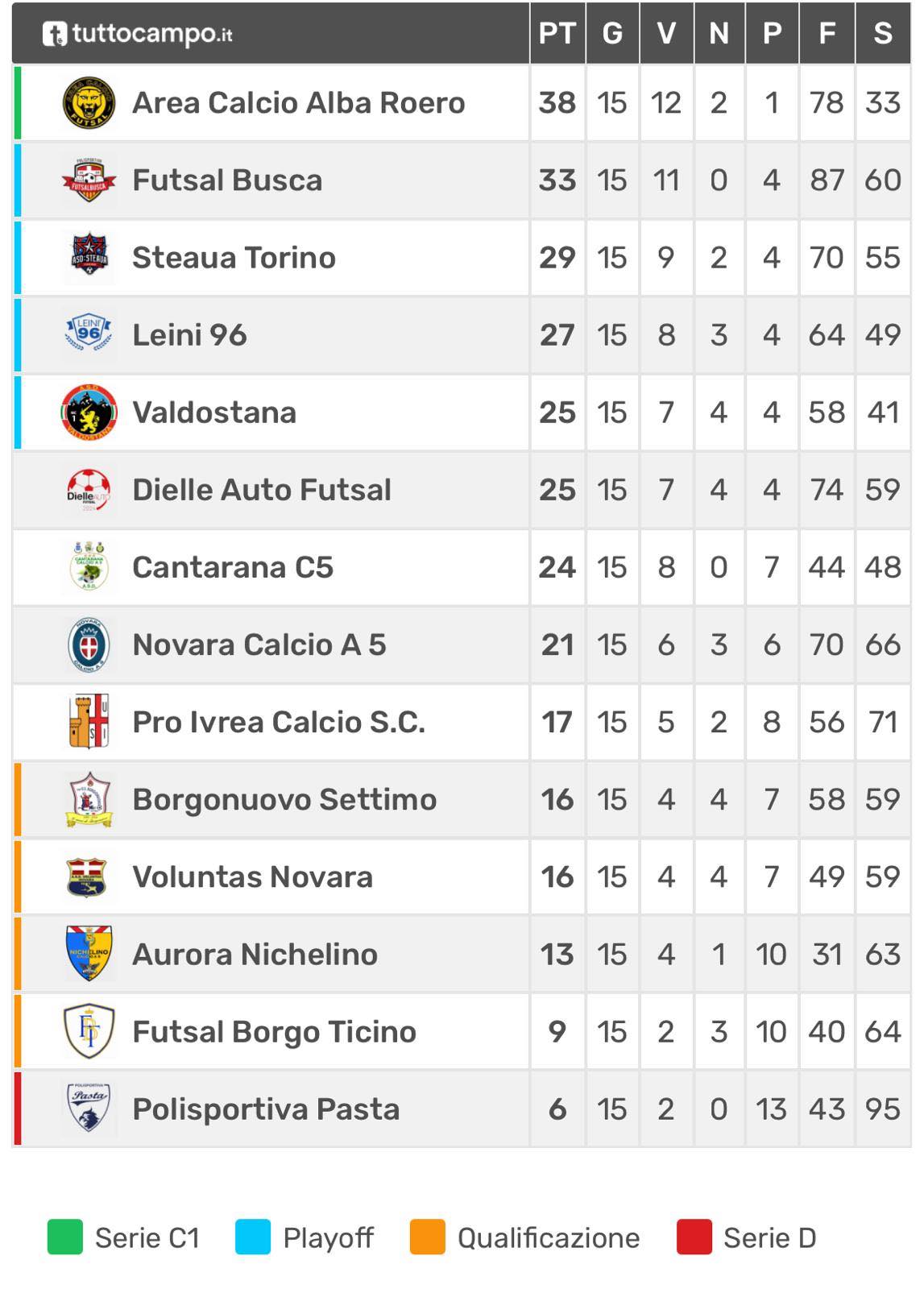Viewport: 924px width, 1289px height.
Task: Click the tuttocampo.it logo in header
Action: [138, 34]
